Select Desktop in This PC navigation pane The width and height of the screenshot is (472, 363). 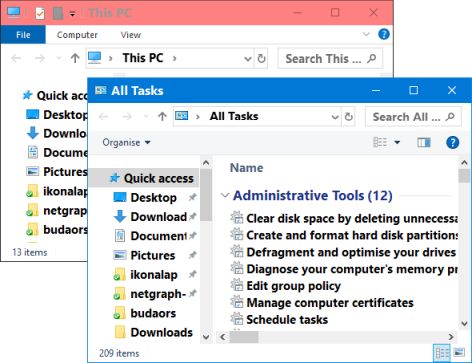point(57,115)
